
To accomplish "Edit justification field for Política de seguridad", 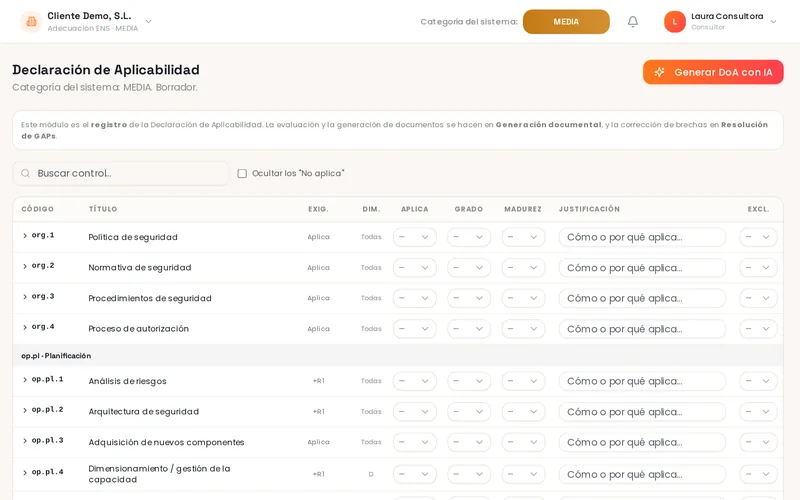I will [642, 237].
